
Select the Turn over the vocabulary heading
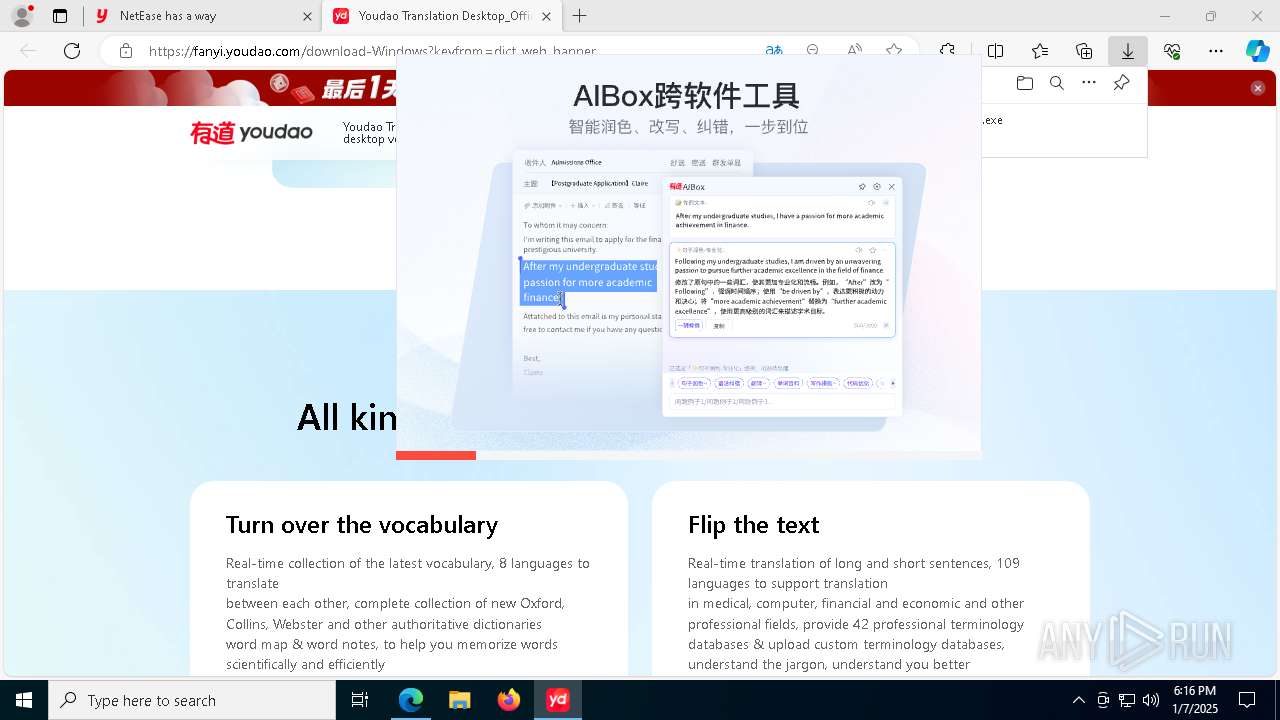pyautogui.click(x=362, y=525)
